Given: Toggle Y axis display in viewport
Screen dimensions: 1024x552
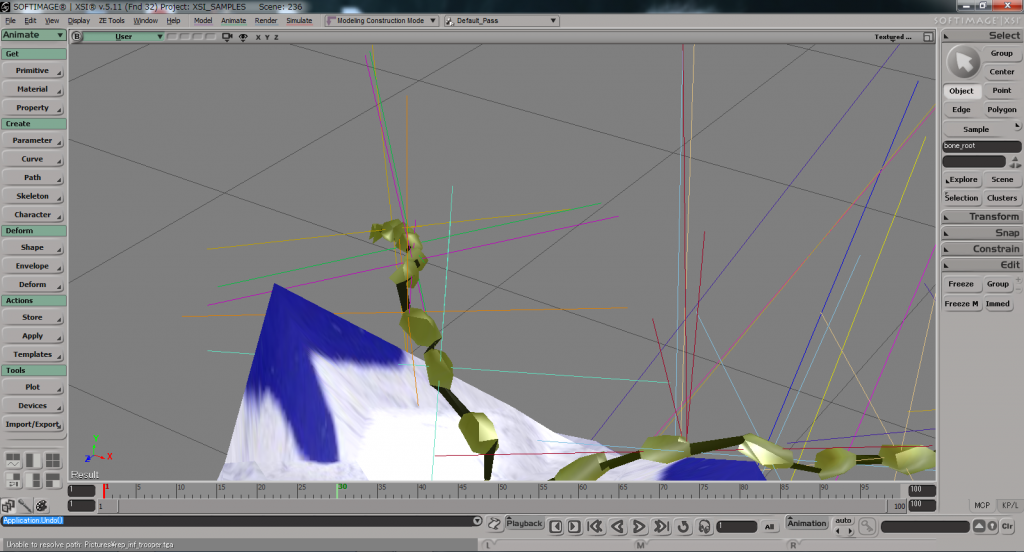Looking at the screenshot, I should [x=267, y=38].
